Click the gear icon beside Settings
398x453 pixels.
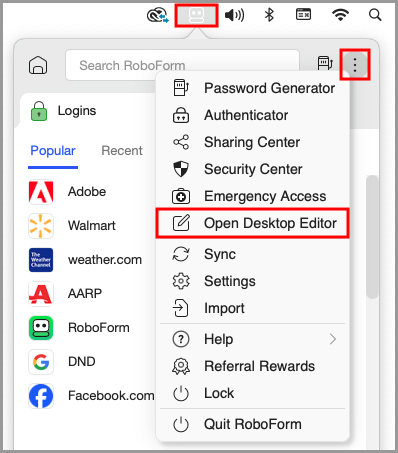[181, 281]
